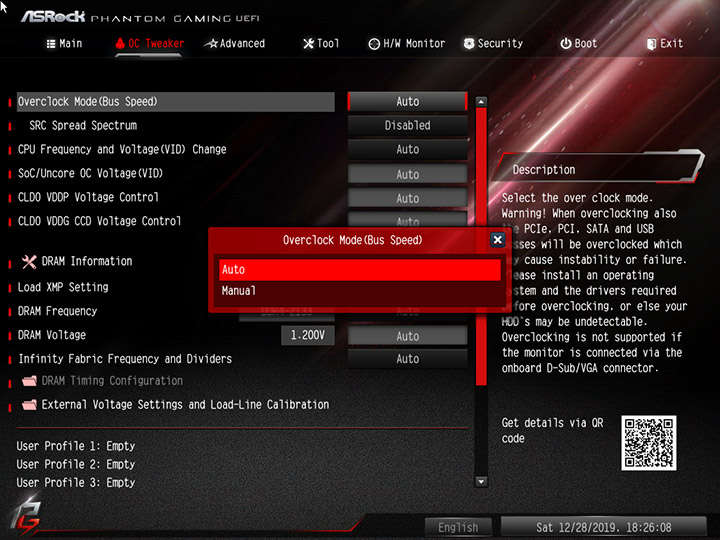Select User Profile 3: Empty
The image size is (720, 540).
[x=76, y=483]
